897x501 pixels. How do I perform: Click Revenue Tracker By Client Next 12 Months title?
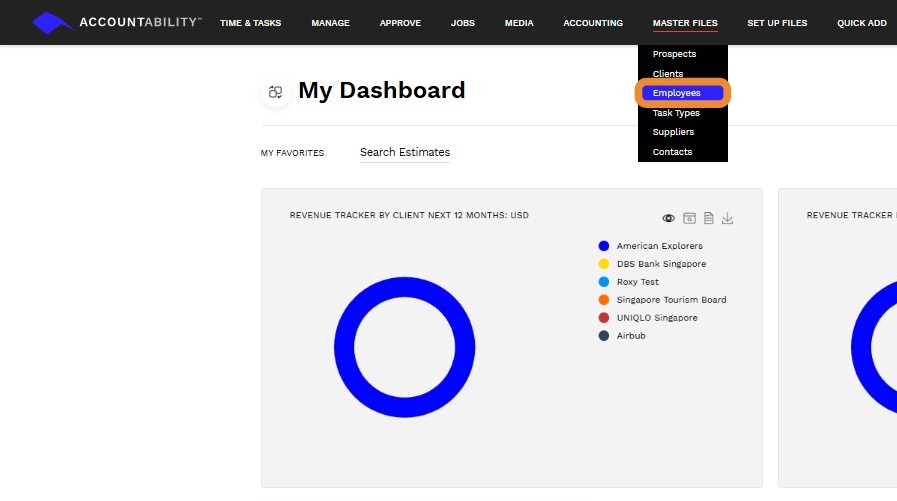tap(409, 215)
